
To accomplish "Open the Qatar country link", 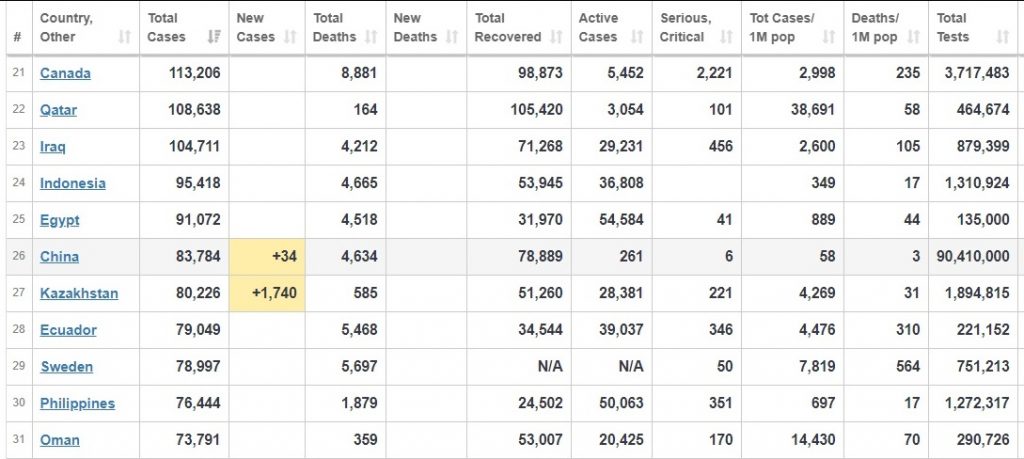I will click(x=58, y=110).
